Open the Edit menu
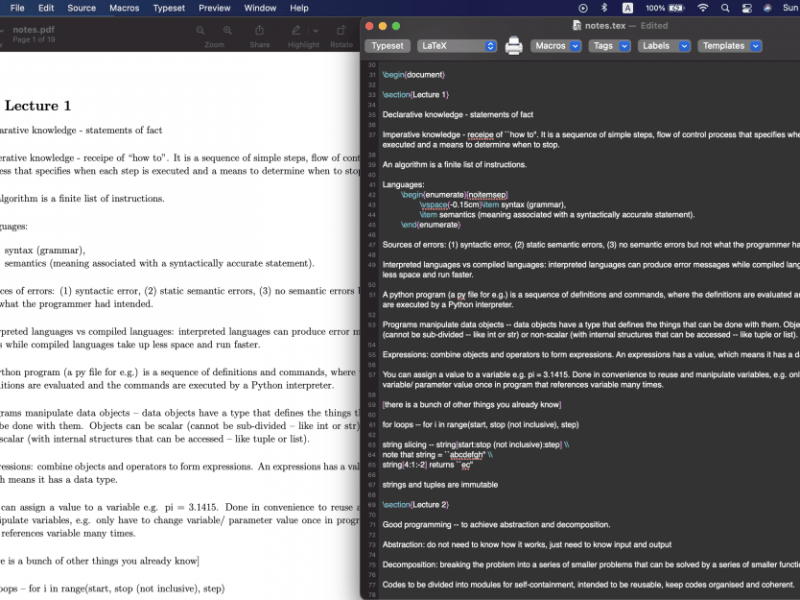This screenshot has height=600, width=800. click(46, 8)
